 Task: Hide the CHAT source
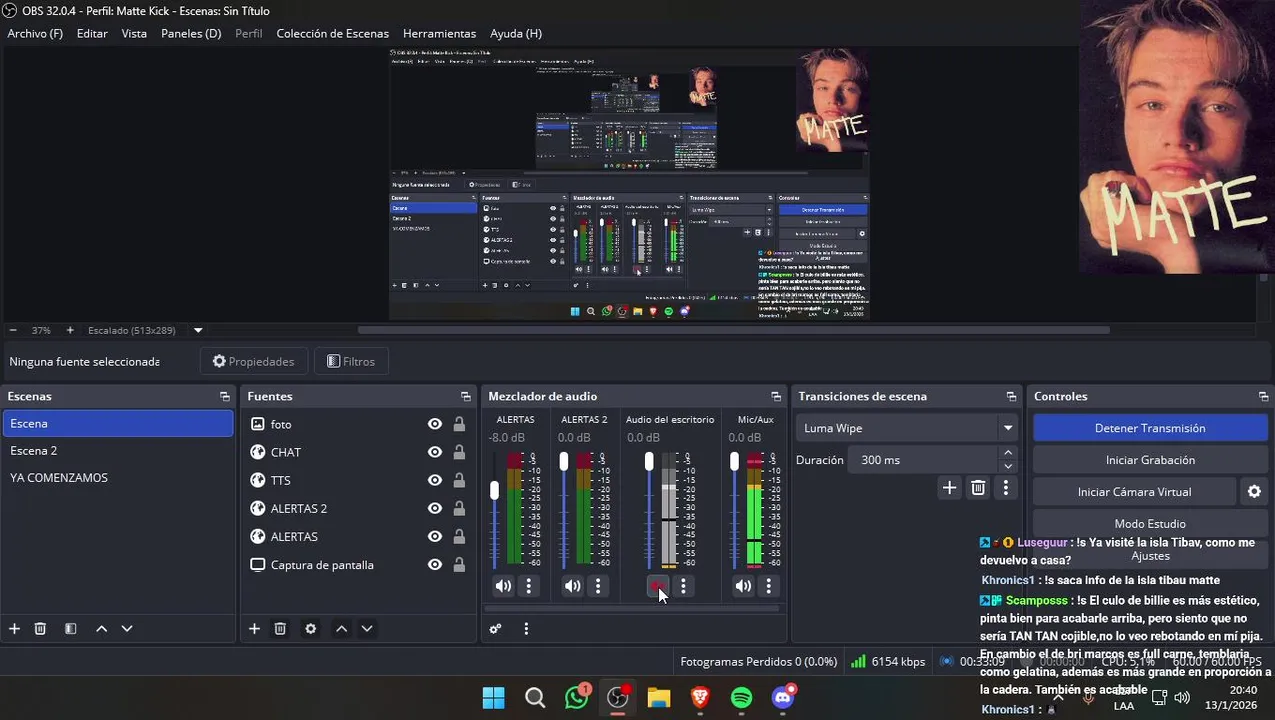(x=435, y=452)
